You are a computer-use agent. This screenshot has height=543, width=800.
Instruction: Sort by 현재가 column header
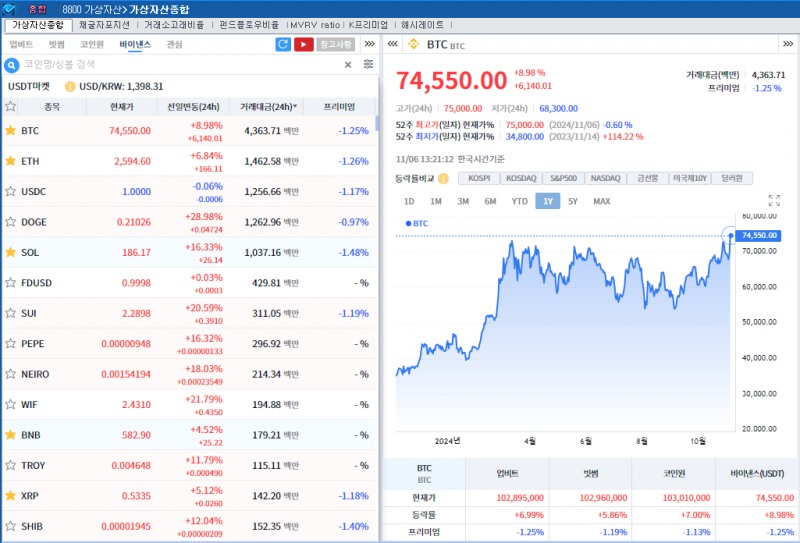point(121,107)
